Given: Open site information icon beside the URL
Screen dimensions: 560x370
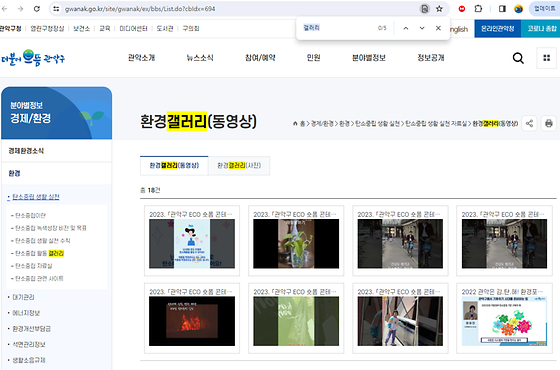Looking at the screenshot, I should 56,9.
